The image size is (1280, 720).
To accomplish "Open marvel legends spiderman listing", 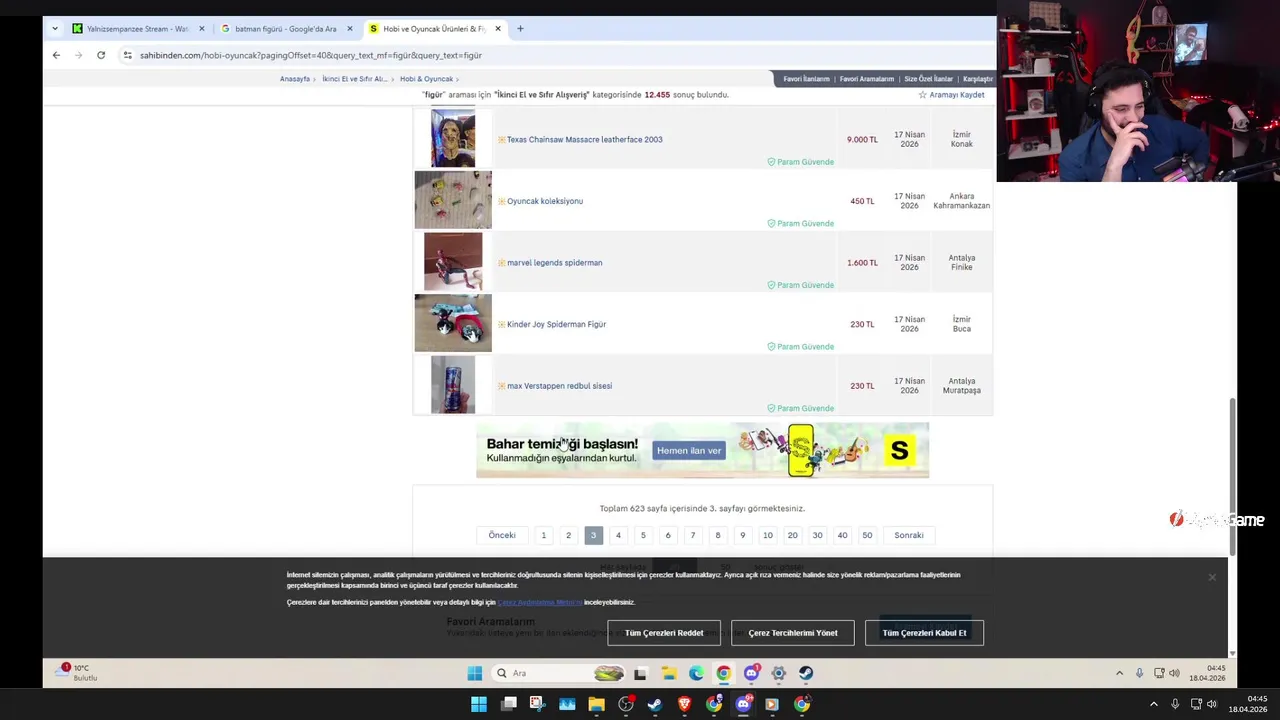I will point(554,263).
